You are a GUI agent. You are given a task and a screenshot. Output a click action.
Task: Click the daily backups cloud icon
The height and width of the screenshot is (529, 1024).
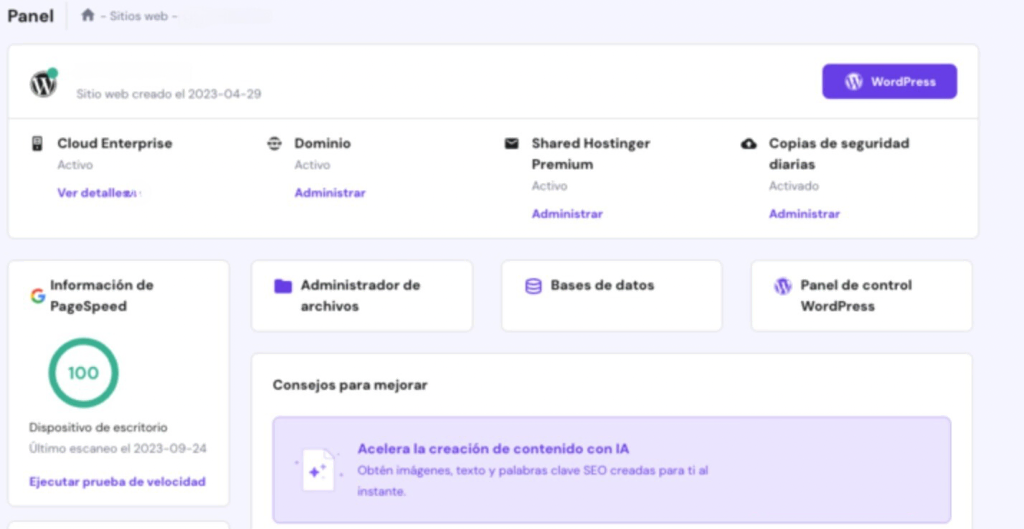pyautogui.click(x=749, y=144)
